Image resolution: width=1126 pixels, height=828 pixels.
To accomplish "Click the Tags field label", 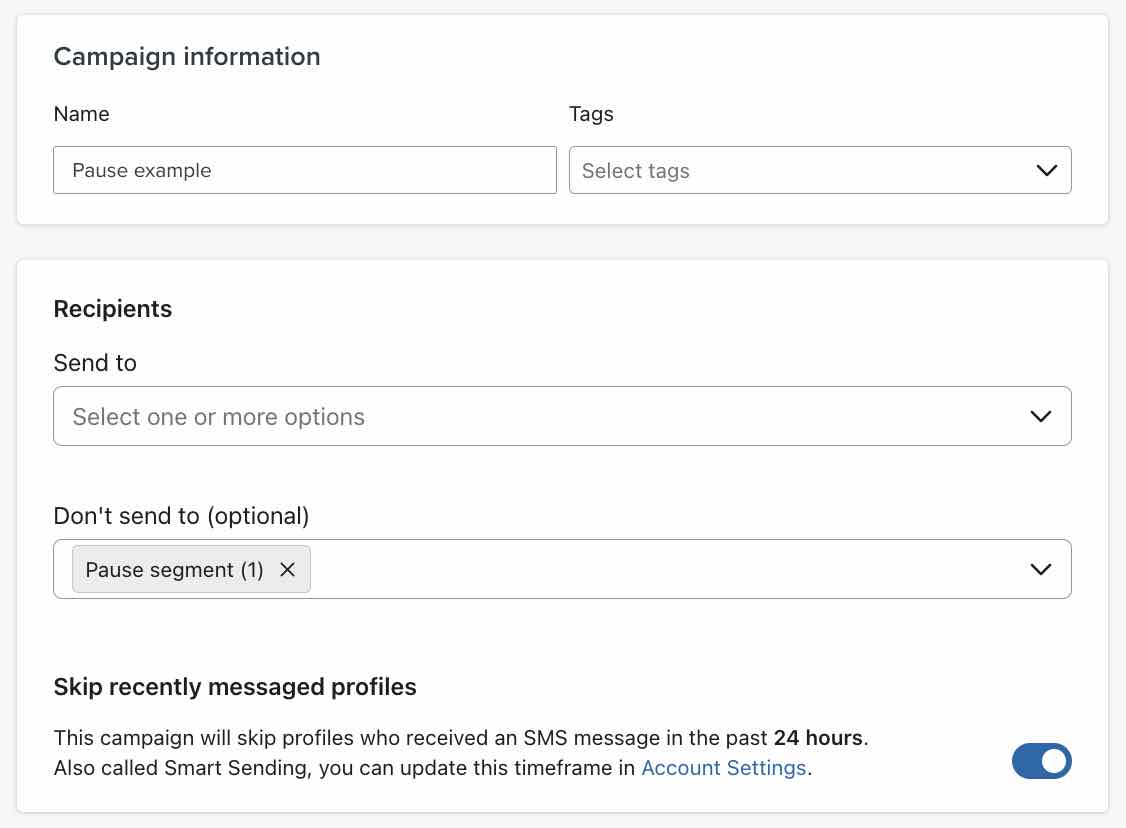I will tap(591, 114).
